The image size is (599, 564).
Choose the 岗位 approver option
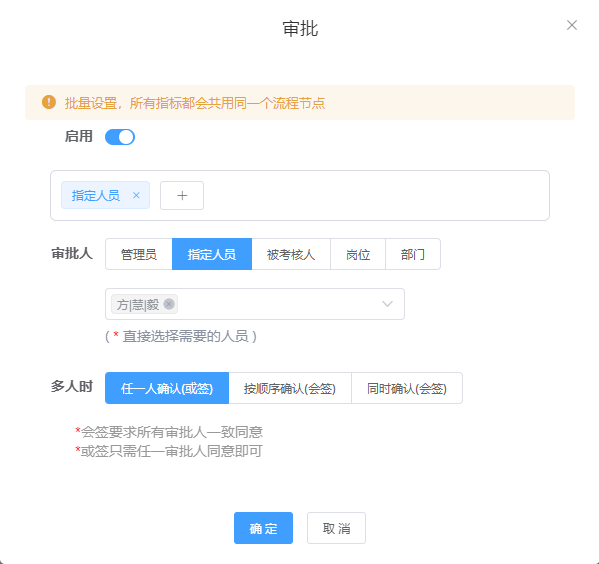pyautogui.click(x=358, y=254)
